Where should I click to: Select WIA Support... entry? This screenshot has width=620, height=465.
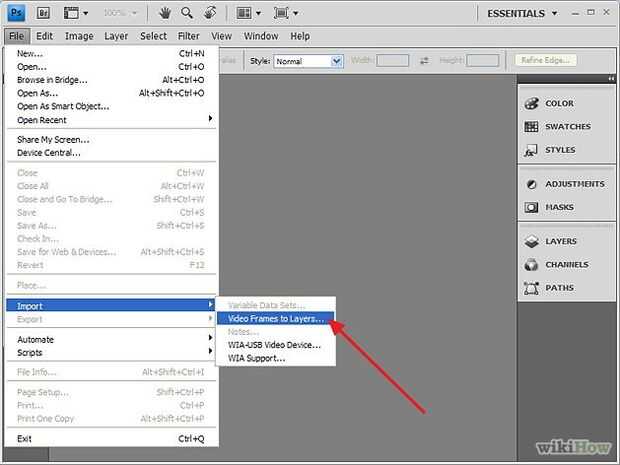276,358
